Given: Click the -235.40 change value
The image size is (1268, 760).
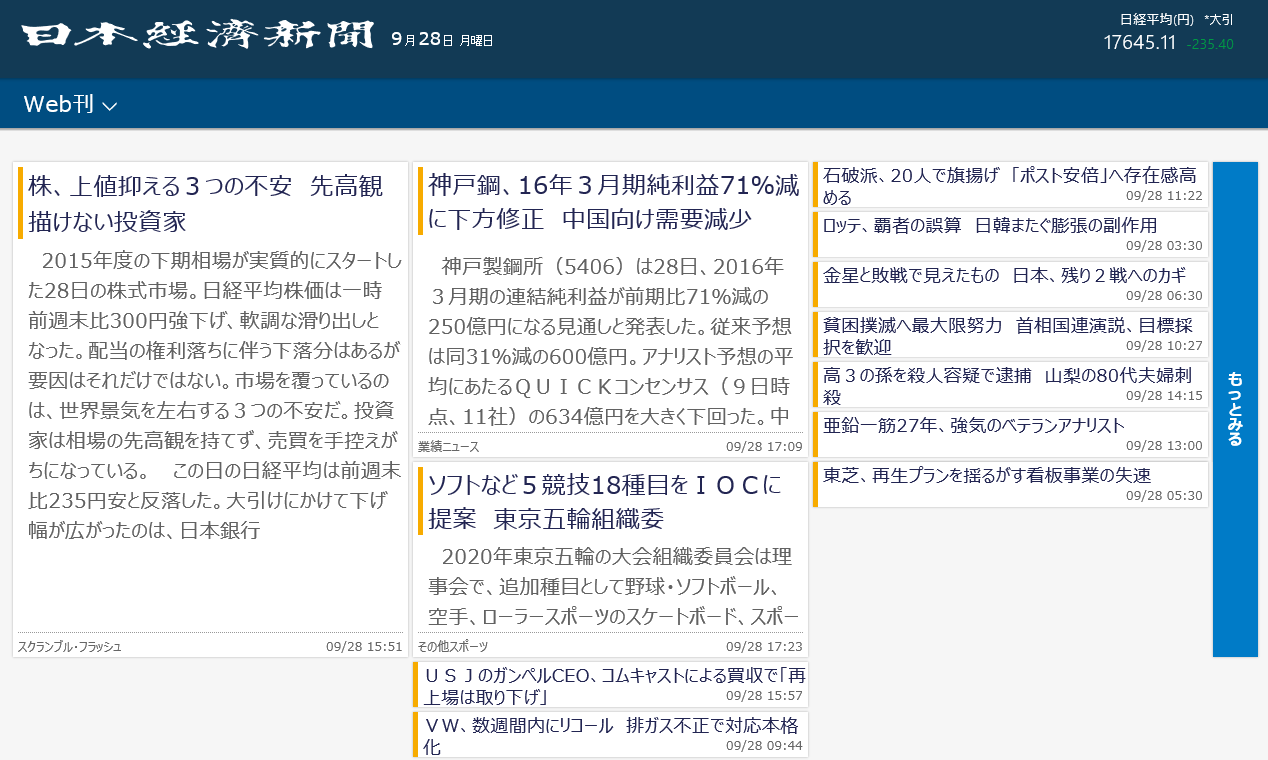Looking at the screenshot, I should (x=1210, y=44).
